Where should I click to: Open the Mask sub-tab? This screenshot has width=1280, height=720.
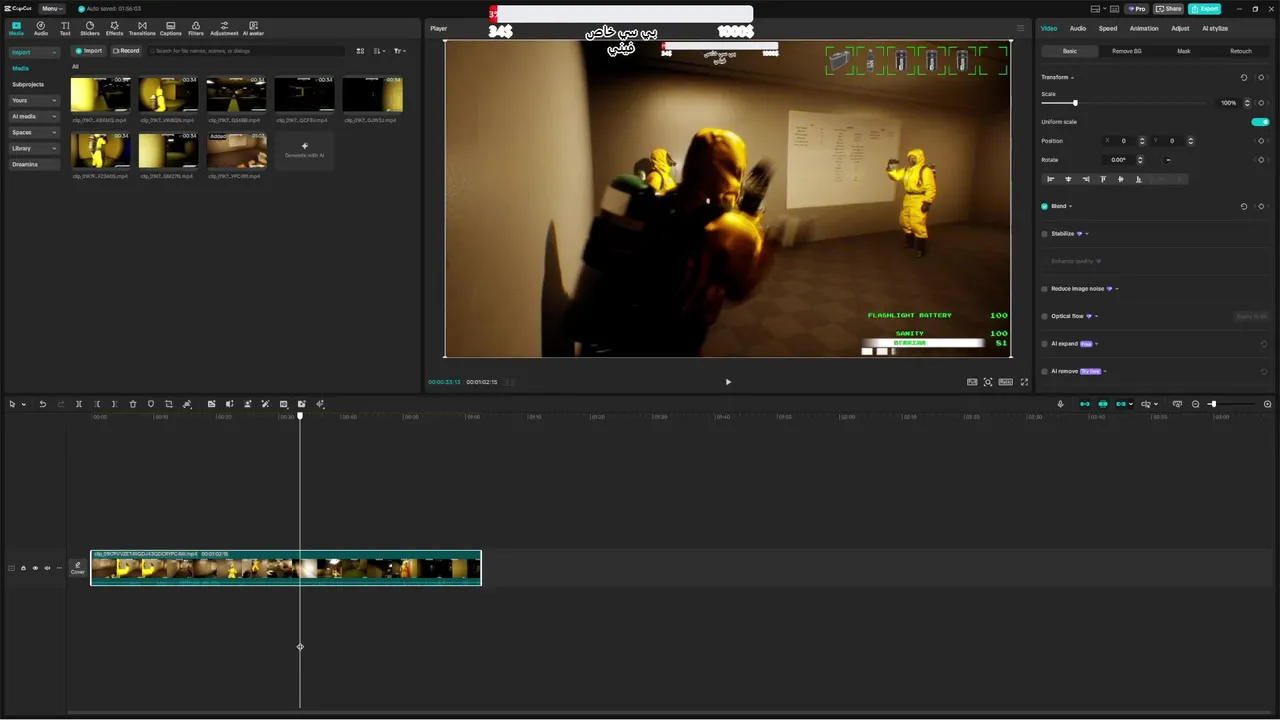(1184, 51)
